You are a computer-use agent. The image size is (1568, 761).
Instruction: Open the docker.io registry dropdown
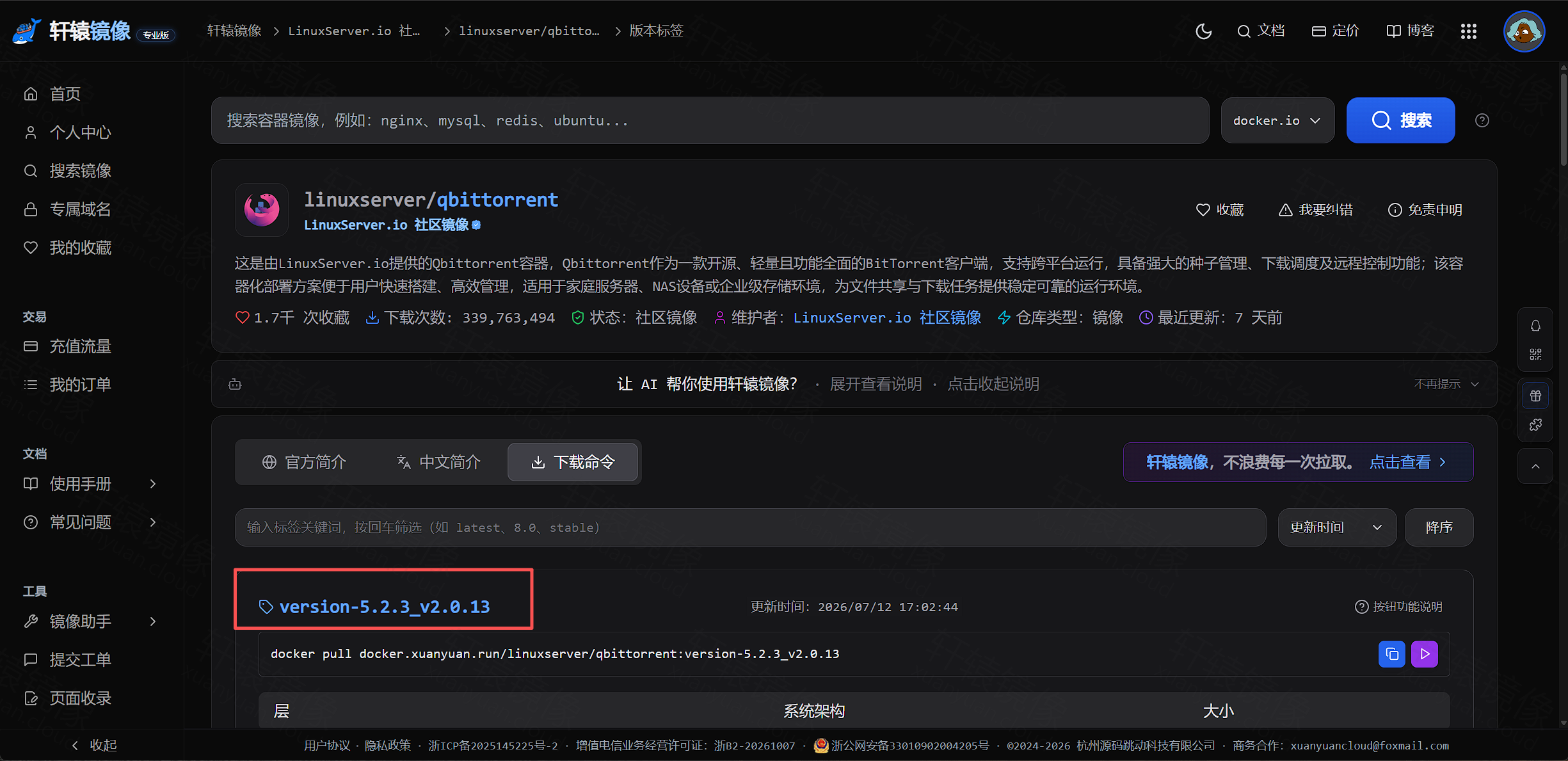pos(1277,120)
